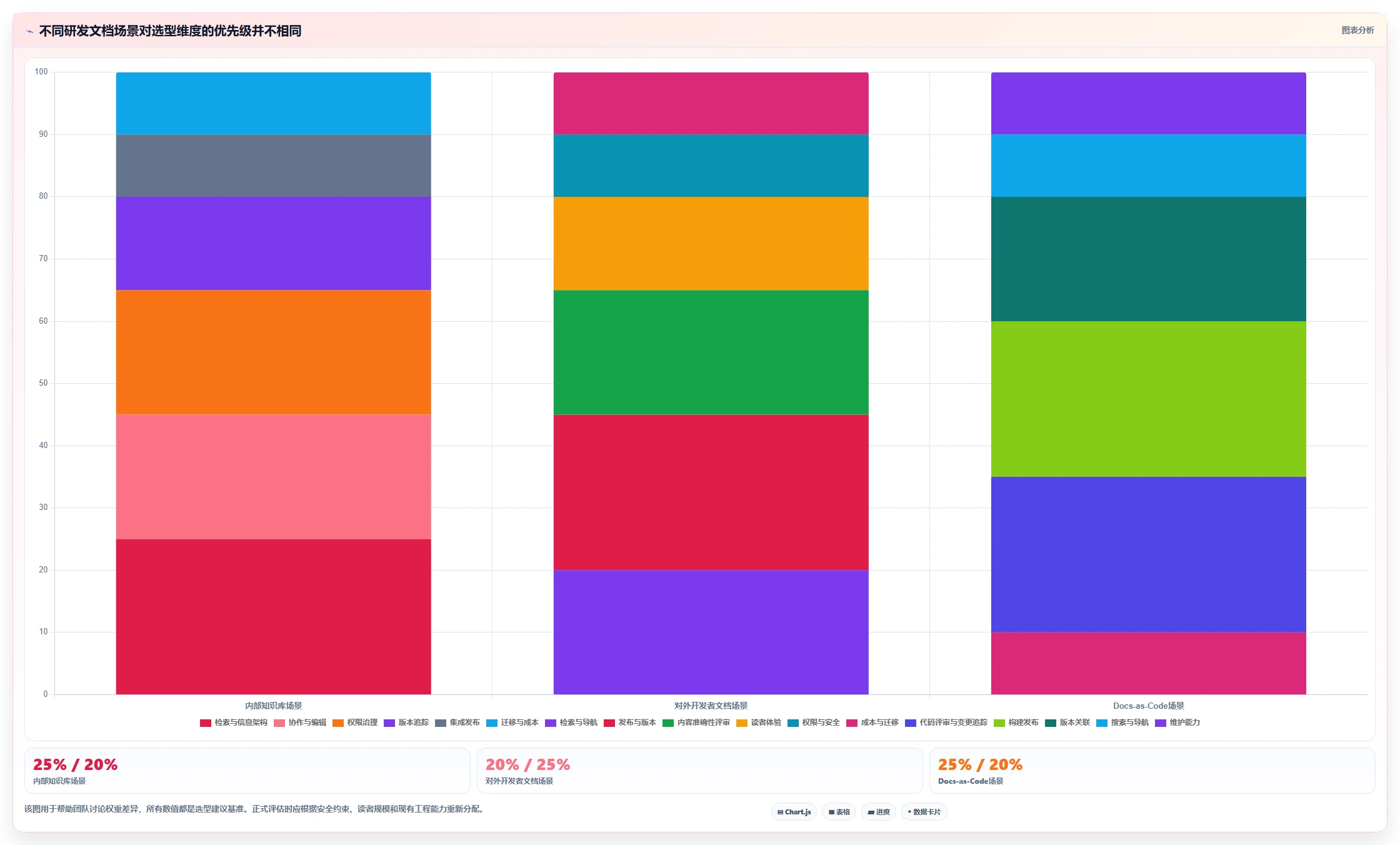Click the chart title 不同研发文档场景对选型维度的优先级并不相同
This screenshot has width=1400, height=845.
coord(170,31)
